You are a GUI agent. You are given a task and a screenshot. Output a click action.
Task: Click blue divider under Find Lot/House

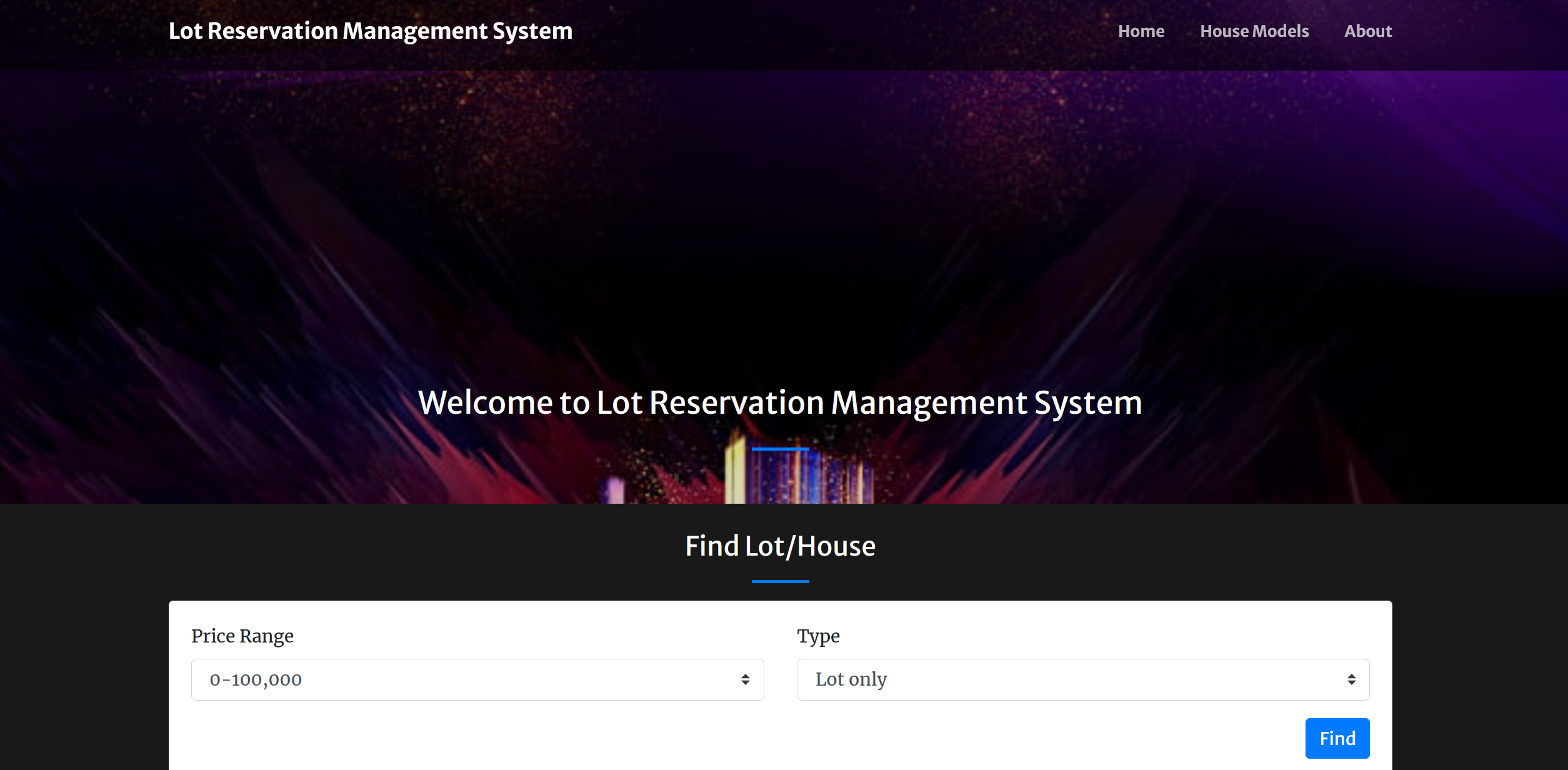(x=780, y=581)
